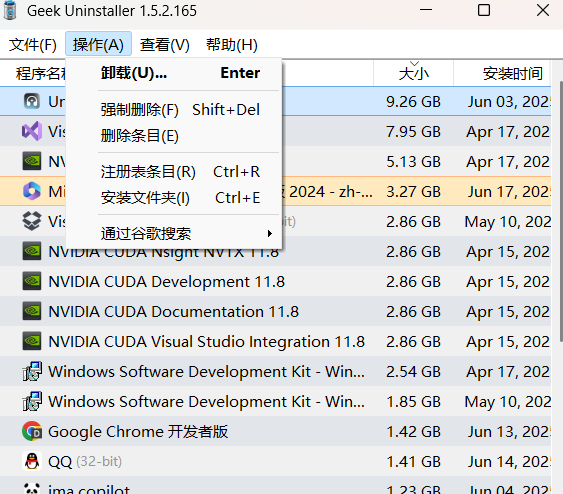Click the QQ penguin icon
Image resolution: width=563 pixels, height=494 pixels.
[x=32, y=461]
